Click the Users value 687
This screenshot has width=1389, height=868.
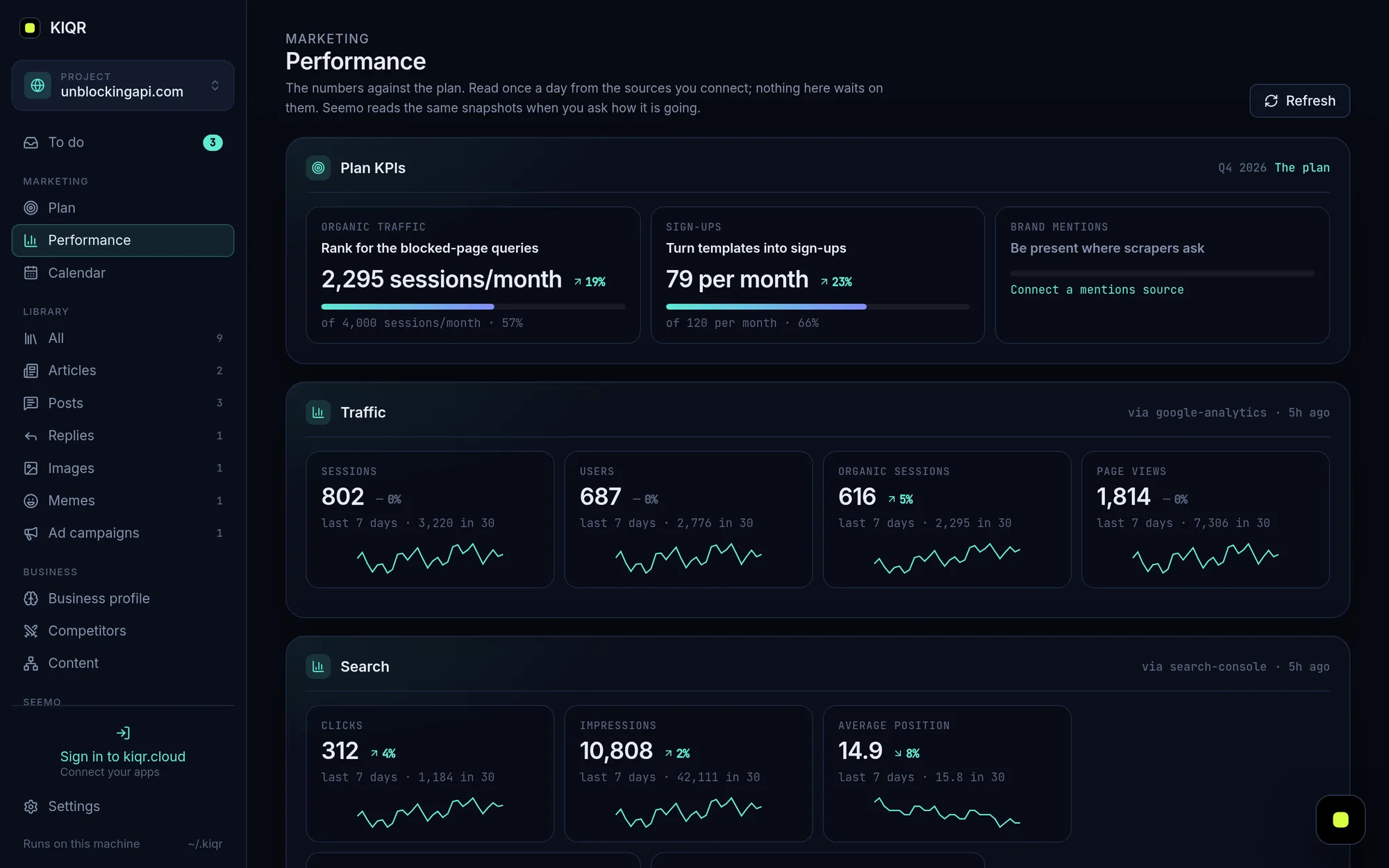pyautogui.click(x=600, y=496)
